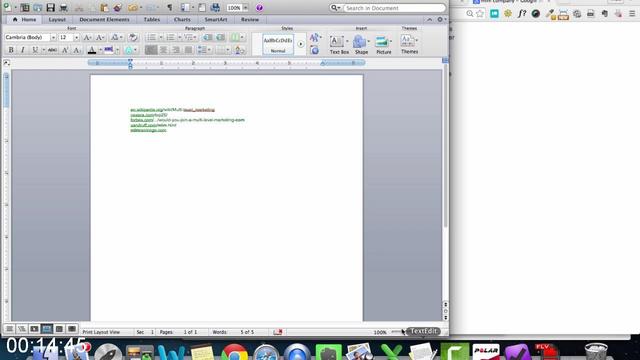Open font size 12 dropdown
This screenshot has width=640, height=360.
tap(76, 38)
